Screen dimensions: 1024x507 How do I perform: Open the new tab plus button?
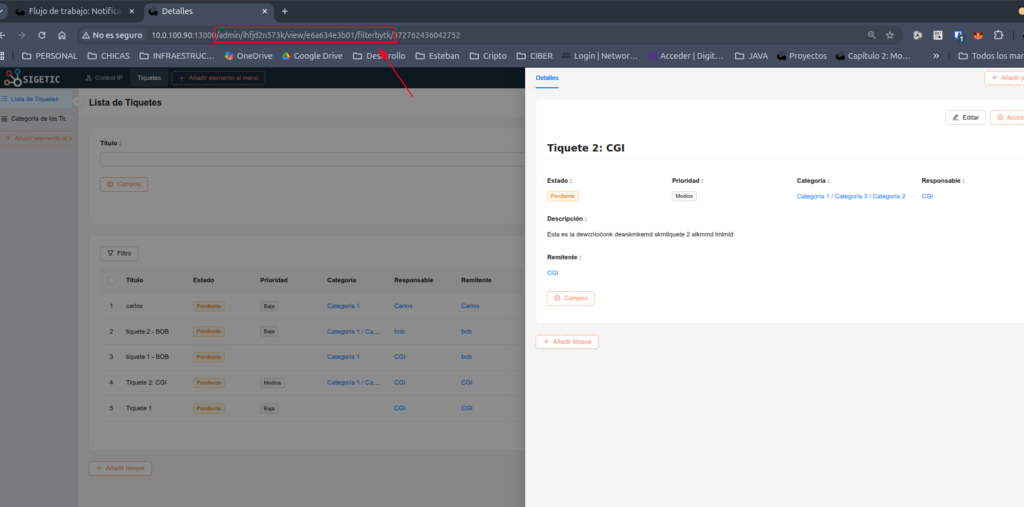tap(285, 11)
